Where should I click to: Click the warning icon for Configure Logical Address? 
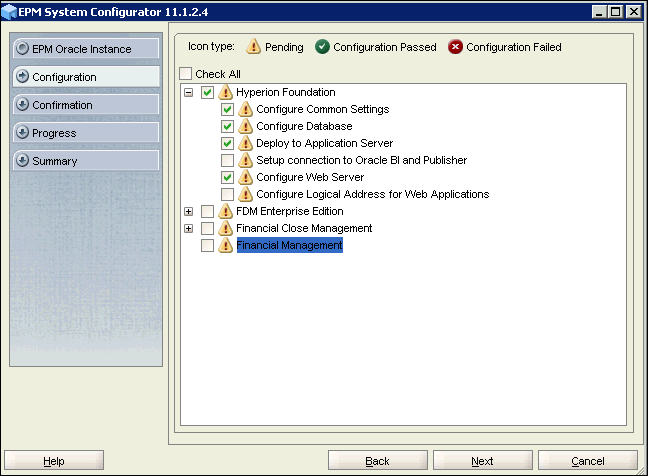245,194
